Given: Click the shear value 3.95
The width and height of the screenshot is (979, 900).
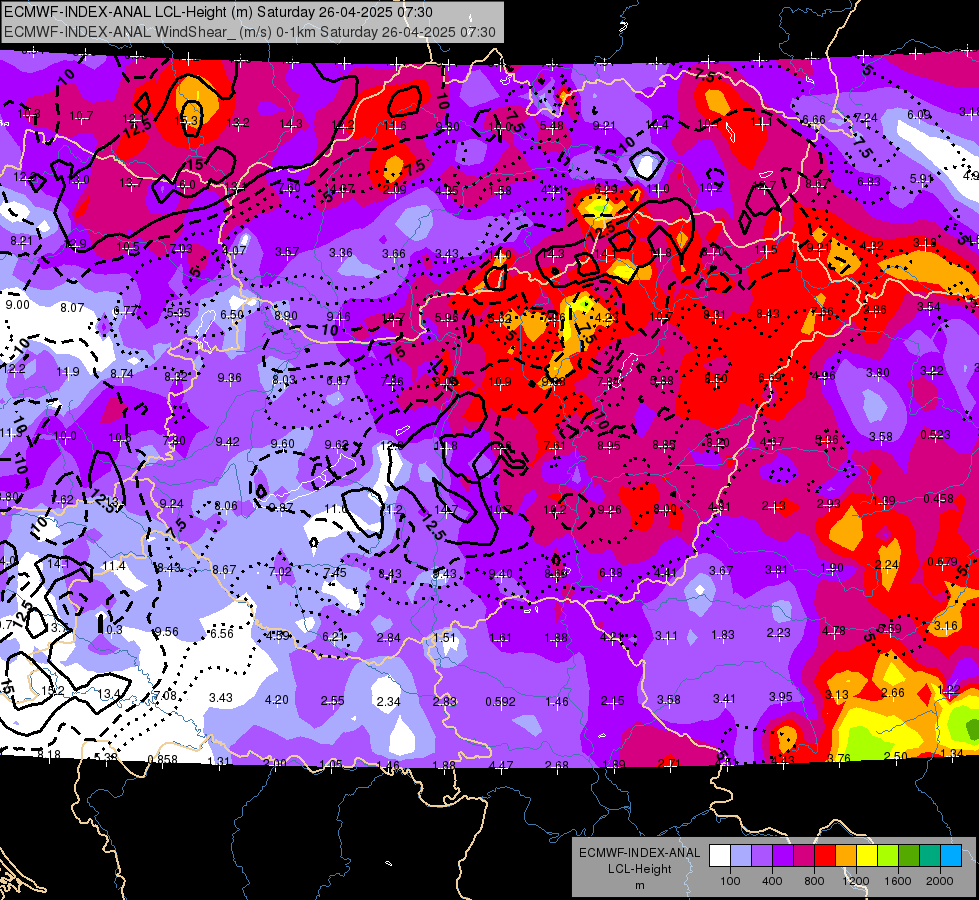Looking at the screenshot, I should 780,696.
